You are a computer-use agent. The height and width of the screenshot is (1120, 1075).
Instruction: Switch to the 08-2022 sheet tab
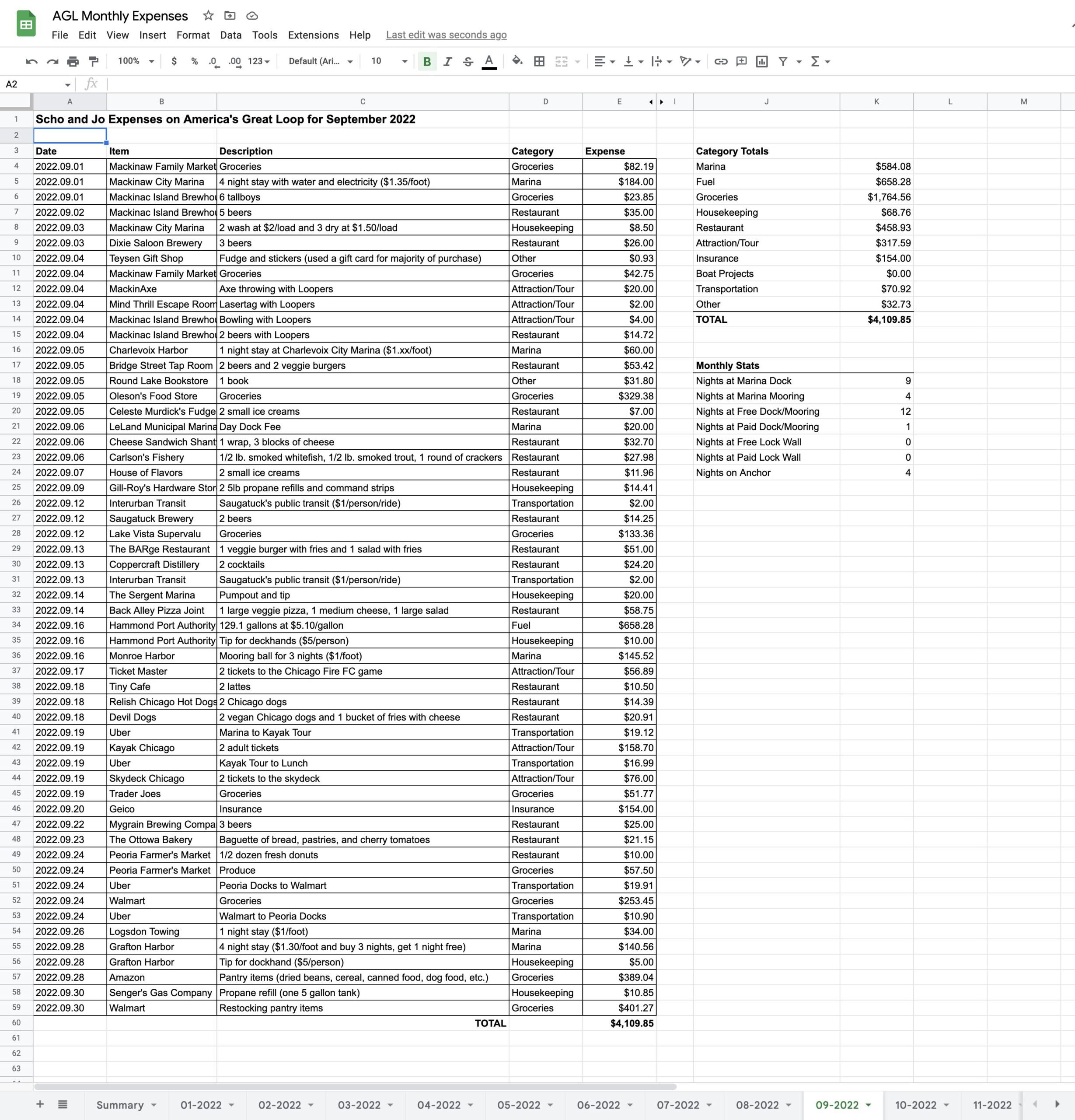coord(757,1105)
